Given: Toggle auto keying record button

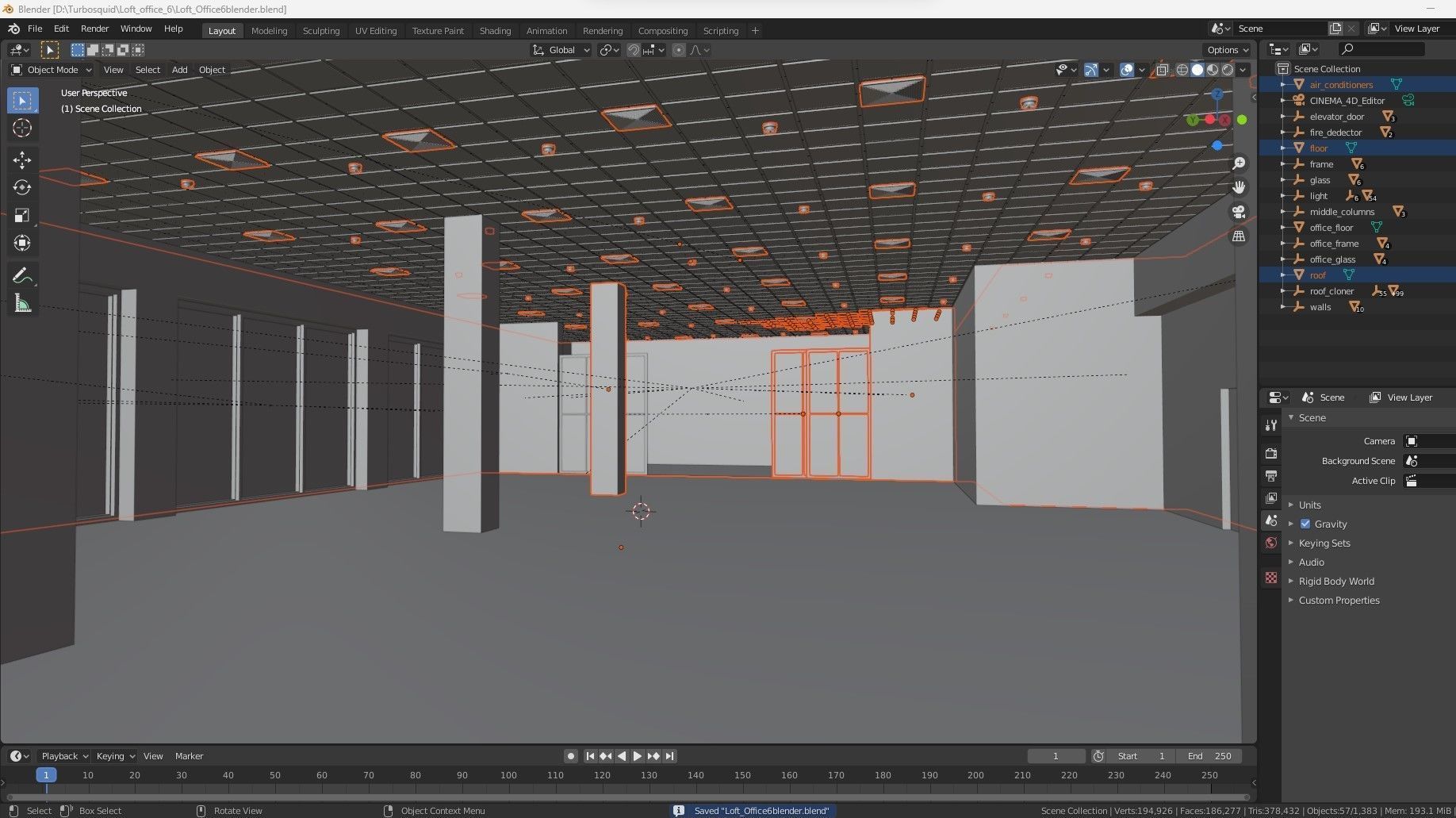Looking at the screenshot, I should point(570,756).
